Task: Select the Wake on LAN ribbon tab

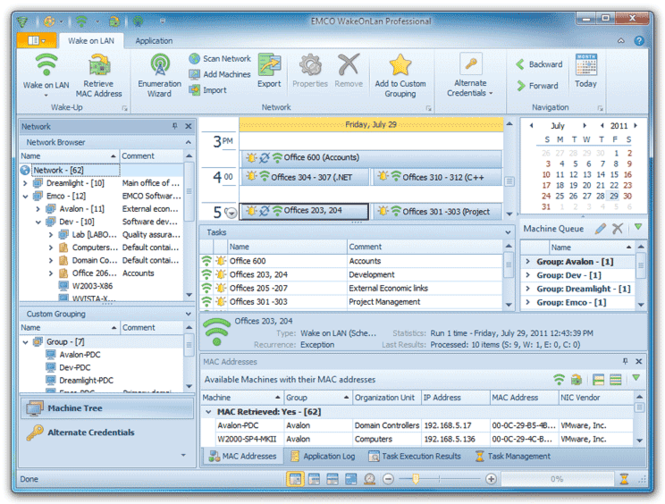Action: (91, 41)
